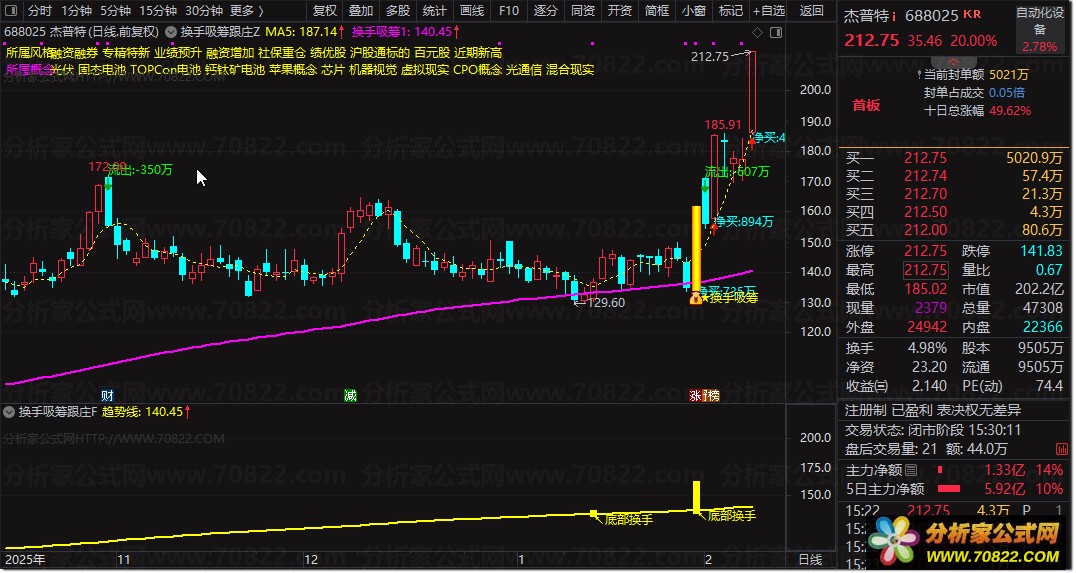Open after-hours trading bar chart icon

click(x=1062, y=449)
